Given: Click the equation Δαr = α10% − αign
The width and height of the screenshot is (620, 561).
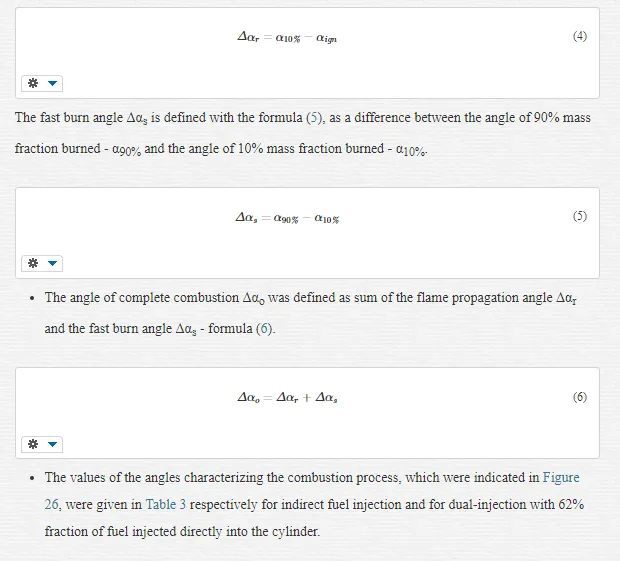Looking at the screenshot, I should (x=287, y=38).
